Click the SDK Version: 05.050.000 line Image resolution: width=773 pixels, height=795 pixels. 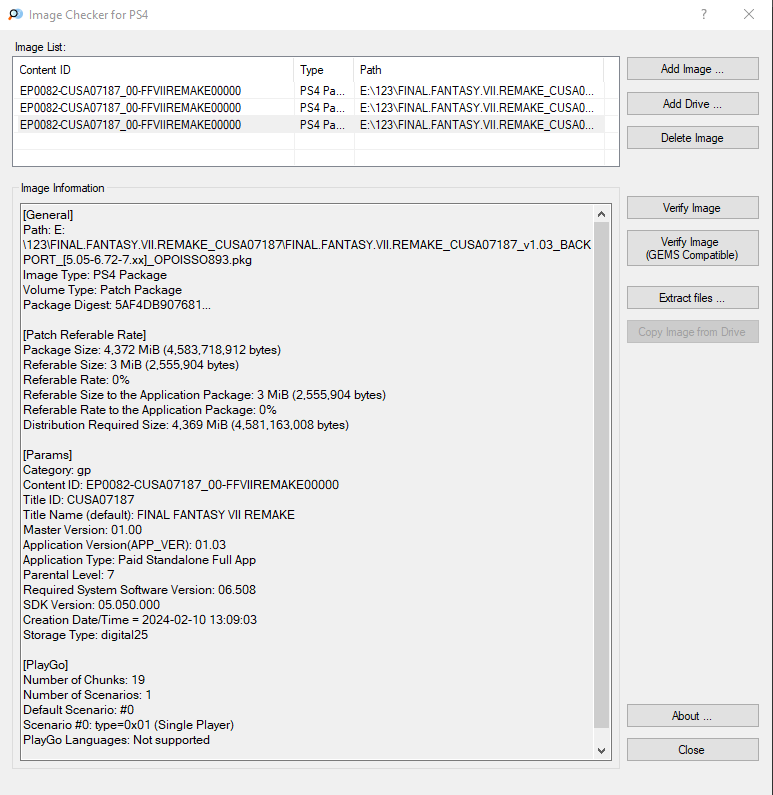pyautogui.click(x=91, y=605)
